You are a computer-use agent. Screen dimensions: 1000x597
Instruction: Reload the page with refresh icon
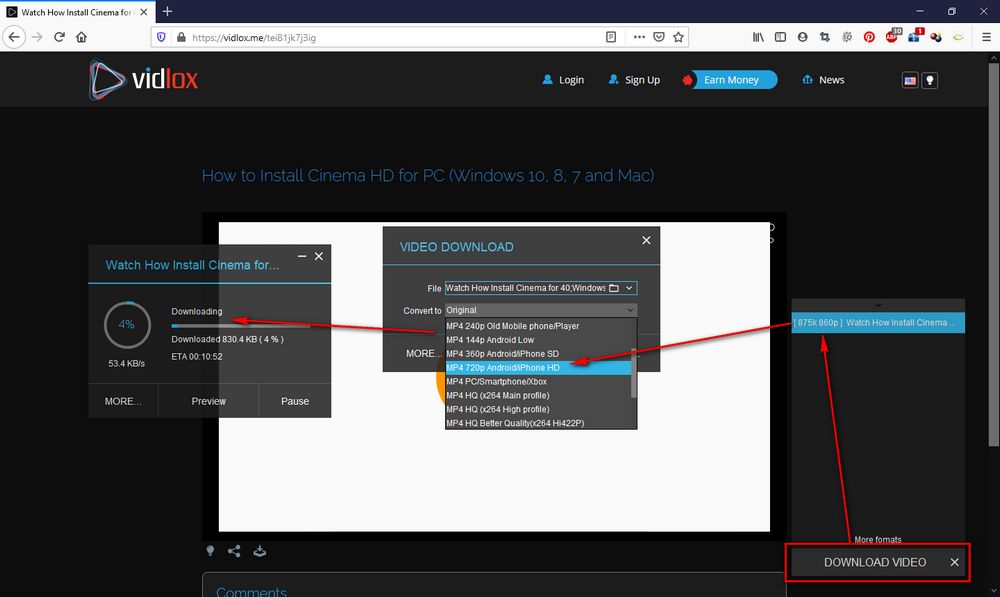click(x=59, y=37)
